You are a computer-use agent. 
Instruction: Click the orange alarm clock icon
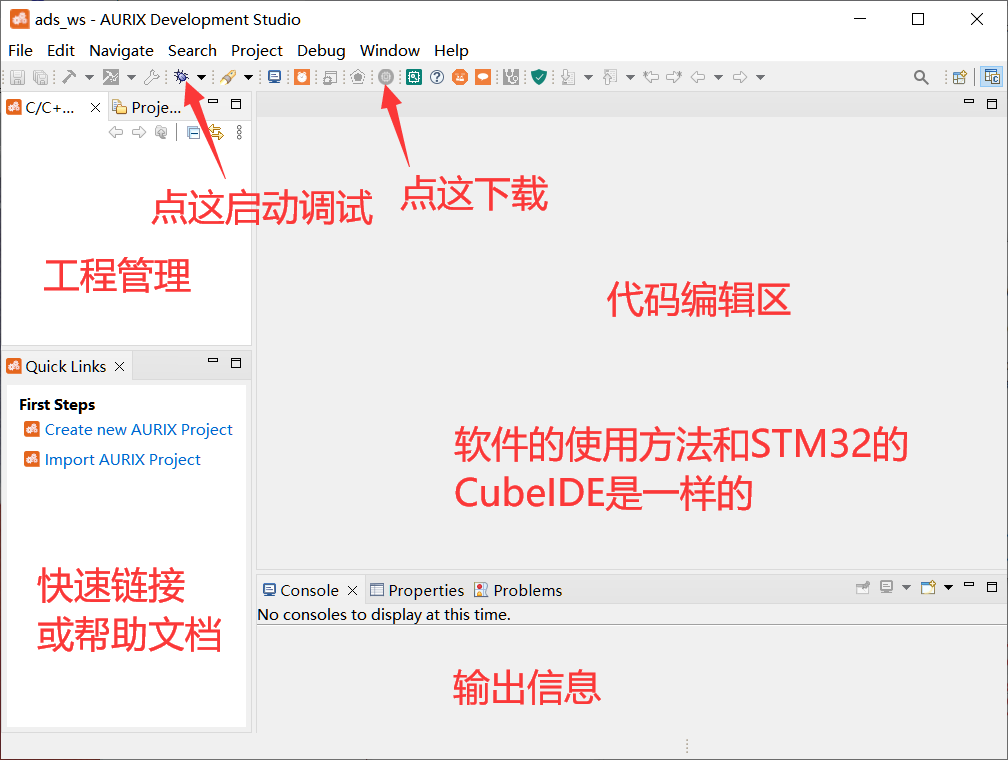[302, 77]
